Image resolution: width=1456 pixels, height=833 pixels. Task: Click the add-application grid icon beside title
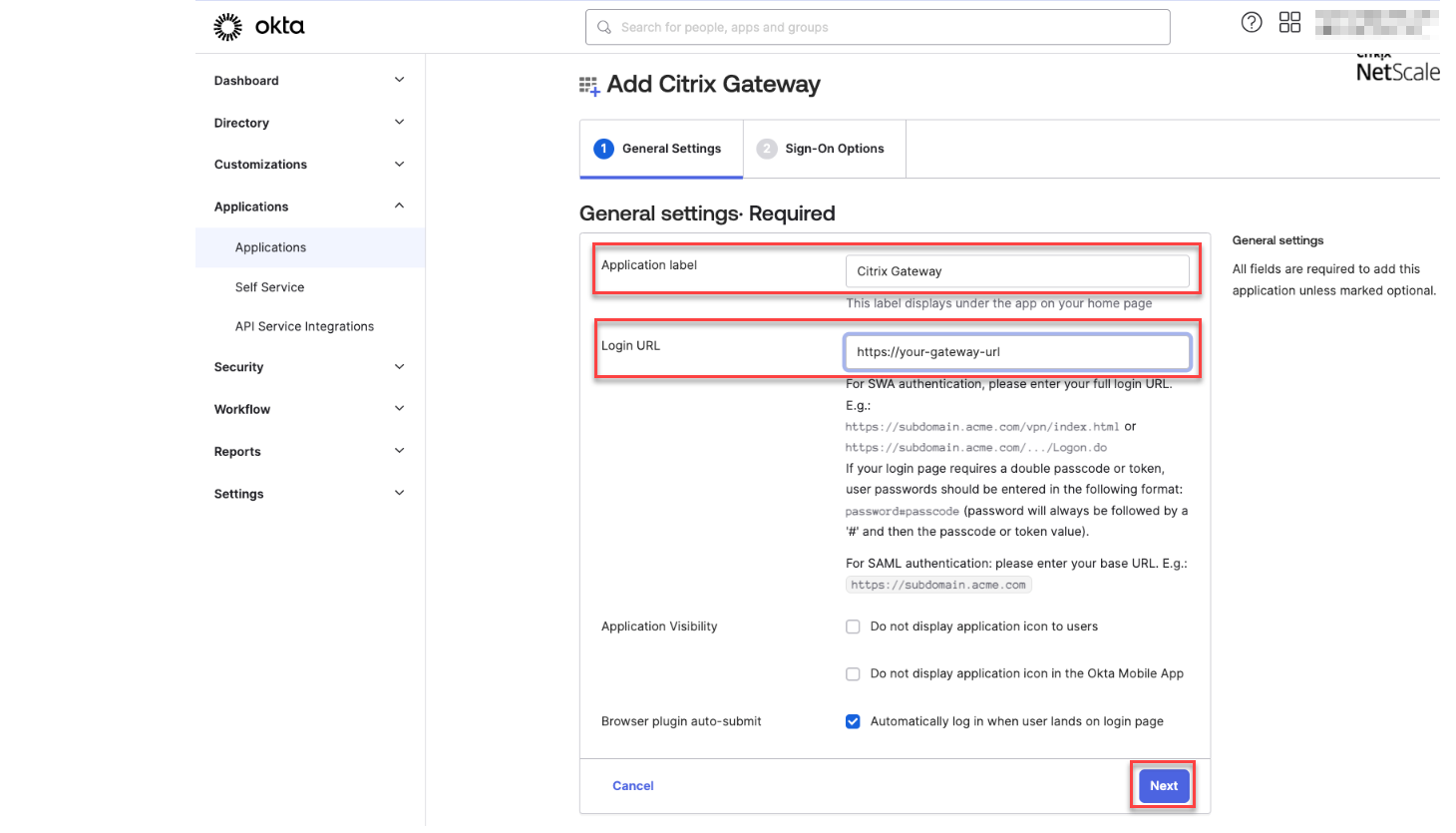tap(589, 86)
